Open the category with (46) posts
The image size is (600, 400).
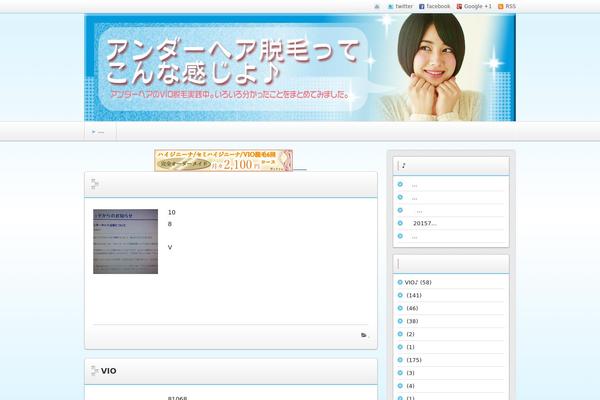pyautogui.click(x=412, y=309)
